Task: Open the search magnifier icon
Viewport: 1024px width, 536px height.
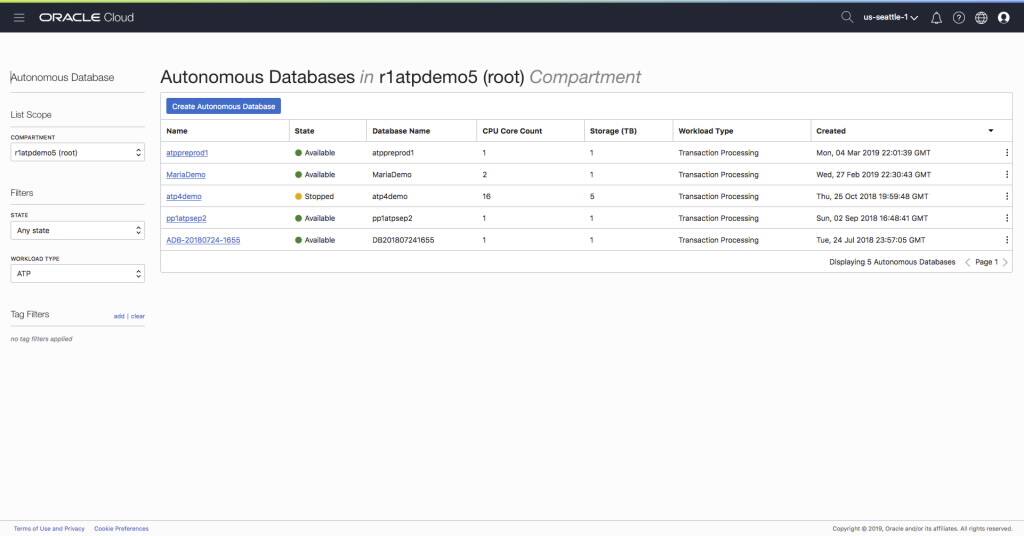Action: point(846,17)
